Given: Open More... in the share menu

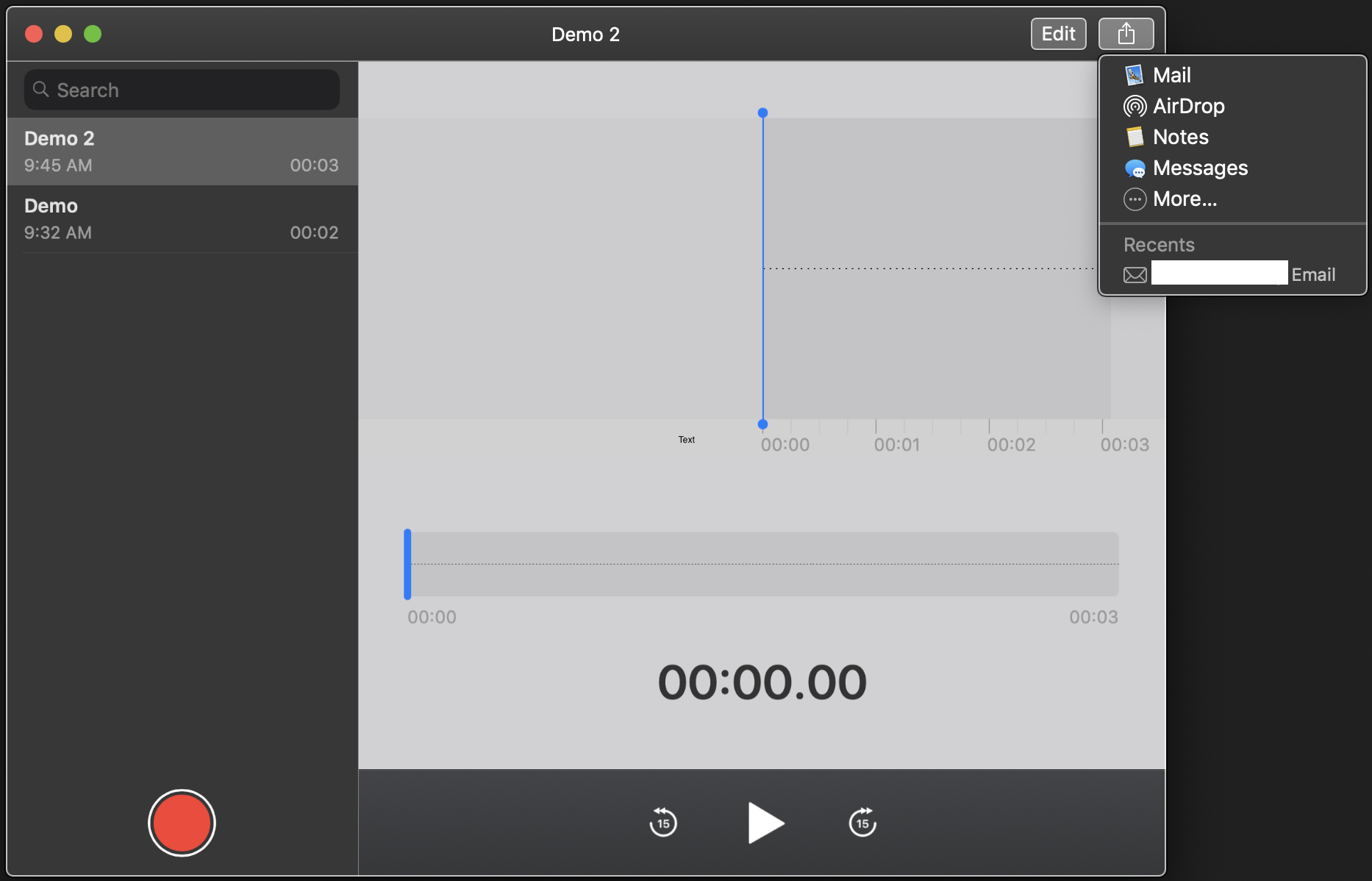Looking at the screenshot, I should click(x=1232, y=199).
